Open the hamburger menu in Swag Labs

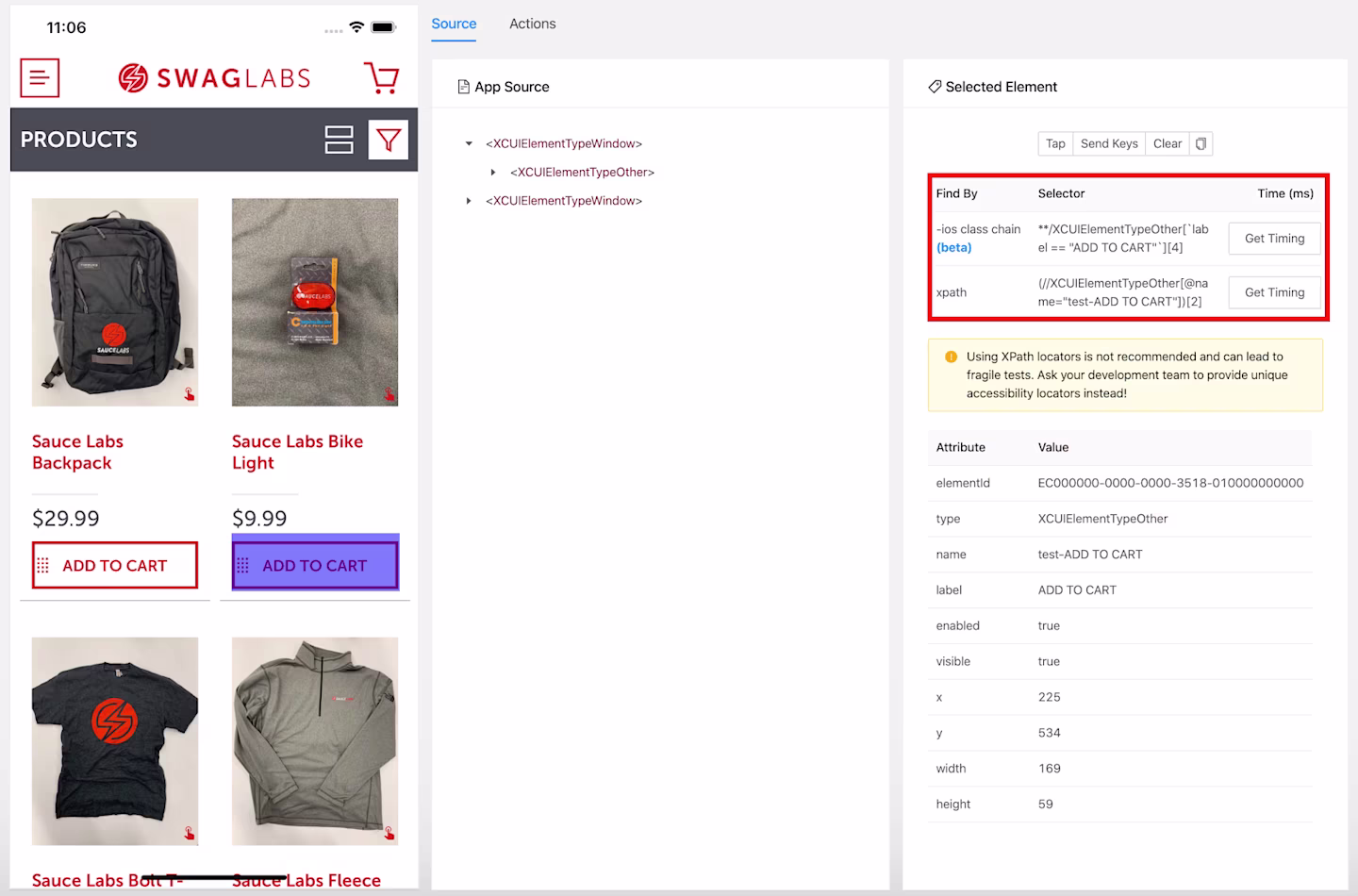[x=40, y=78]
